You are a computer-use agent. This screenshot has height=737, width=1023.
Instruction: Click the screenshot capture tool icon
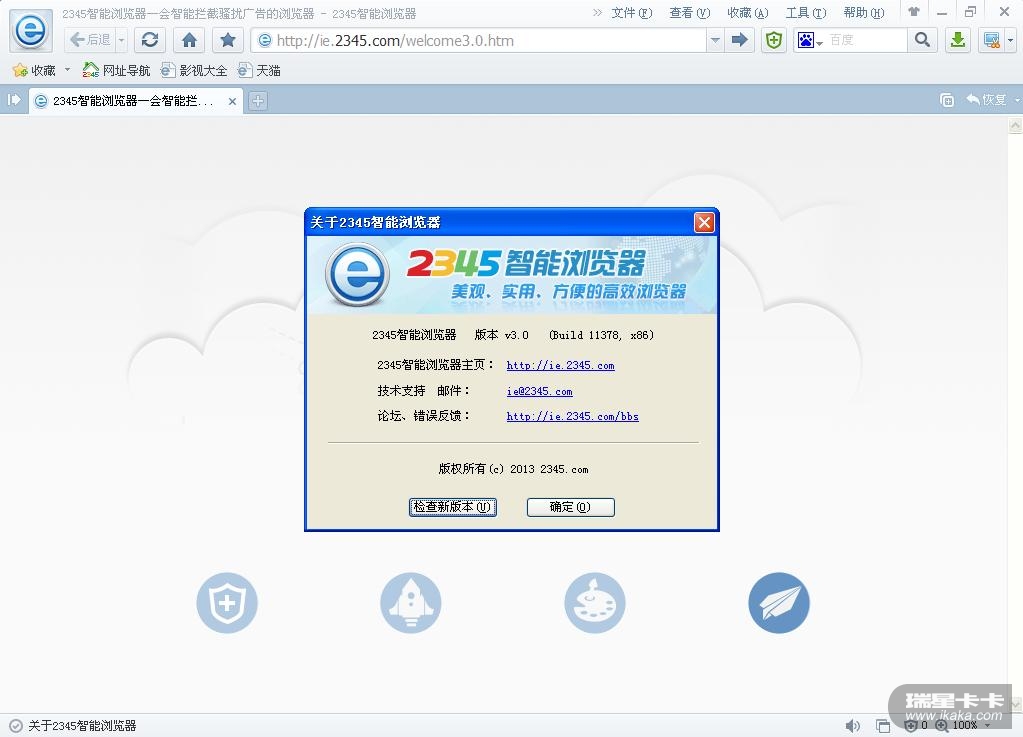[992, 40]
